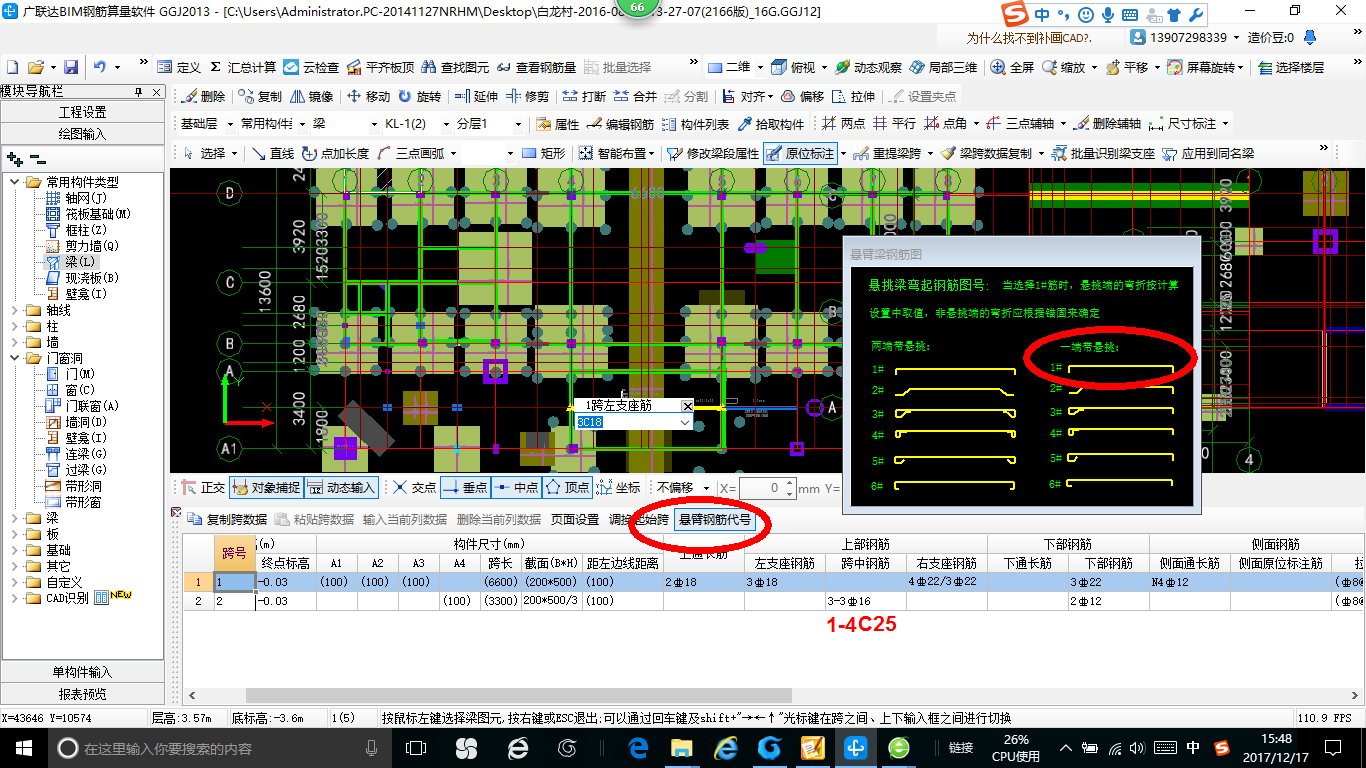1366x768 pixels.
Task: Click the 修剪 trim tool
Action: click(527, 96)
